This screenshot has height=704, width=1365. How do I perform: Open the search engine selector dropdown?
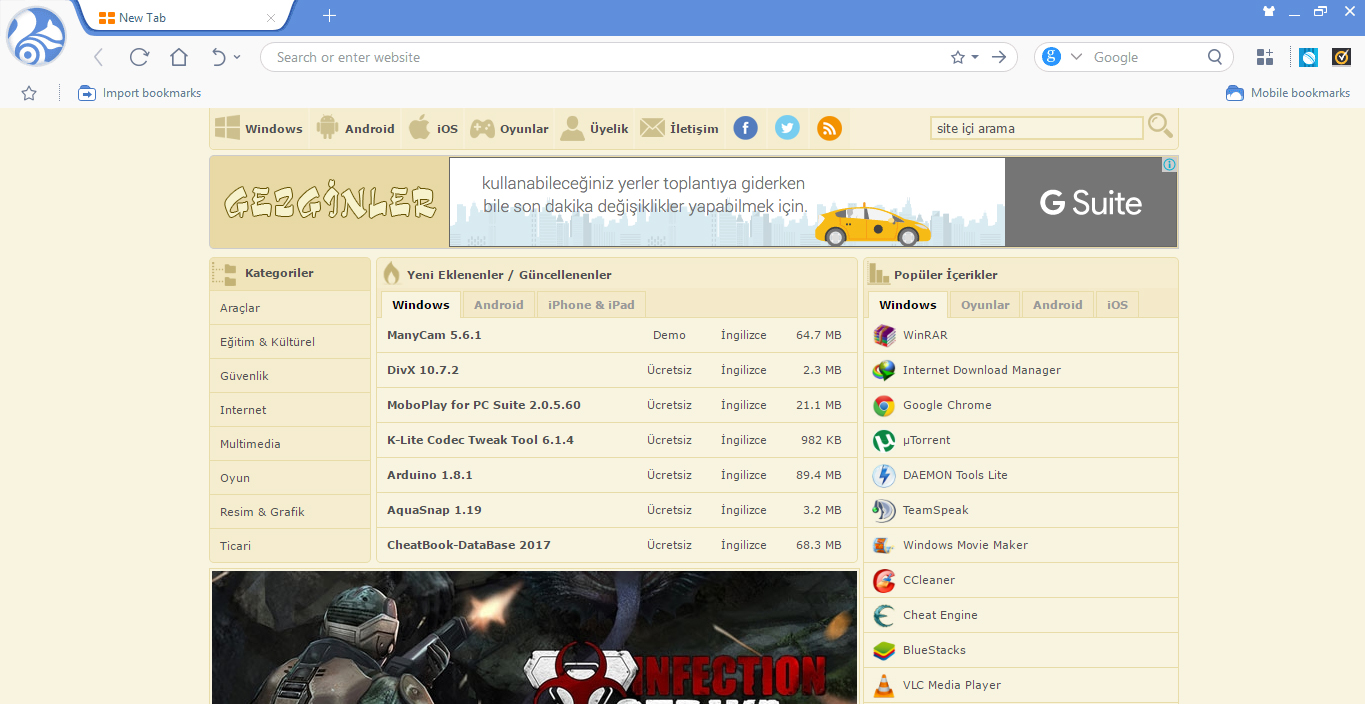click(1076, 57)
